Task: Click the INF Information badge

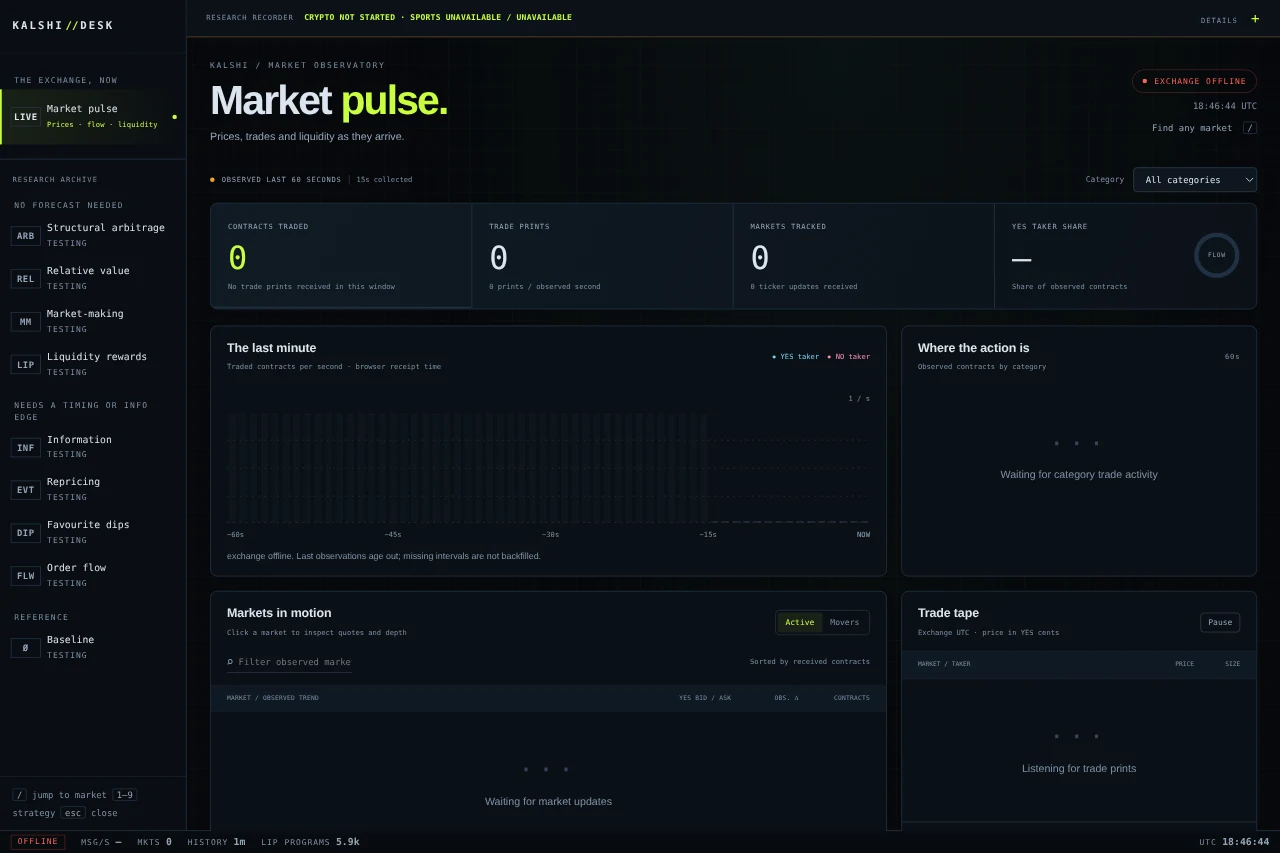Action: click(26, 448)
